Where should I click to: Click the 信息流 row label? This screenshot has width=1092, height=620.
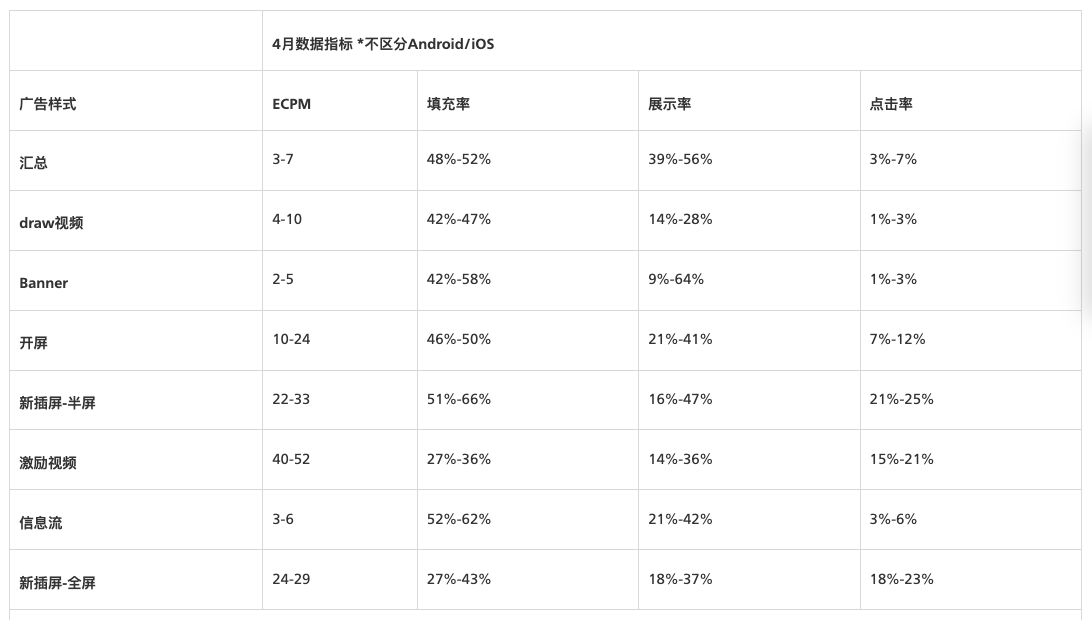click(x=40, y=522)
